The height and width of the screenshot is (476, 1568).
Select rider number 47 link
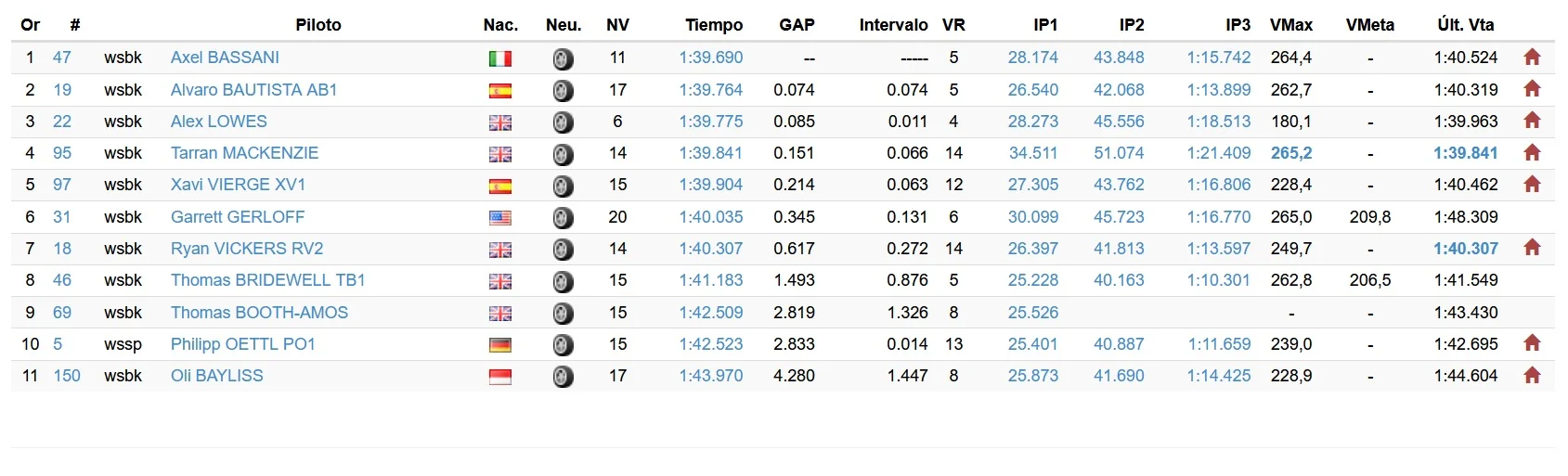(x=62, y=58)
